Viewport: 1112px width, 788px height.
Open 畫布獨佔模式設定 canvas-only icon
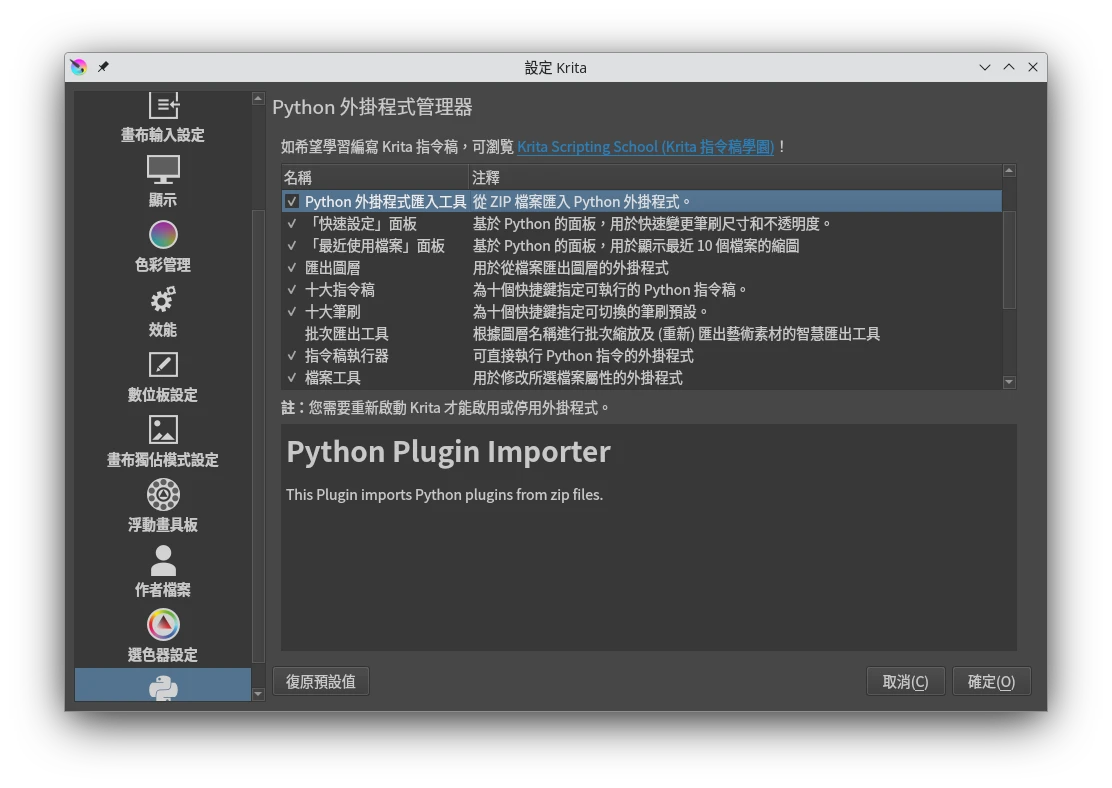click(163, 430)
